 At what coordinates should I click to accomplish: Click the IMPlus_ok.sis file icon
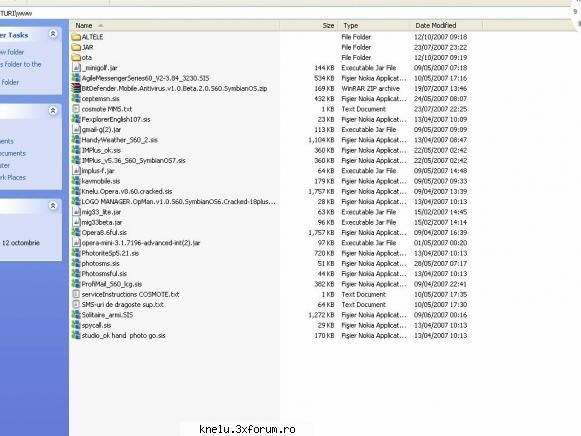76,150
